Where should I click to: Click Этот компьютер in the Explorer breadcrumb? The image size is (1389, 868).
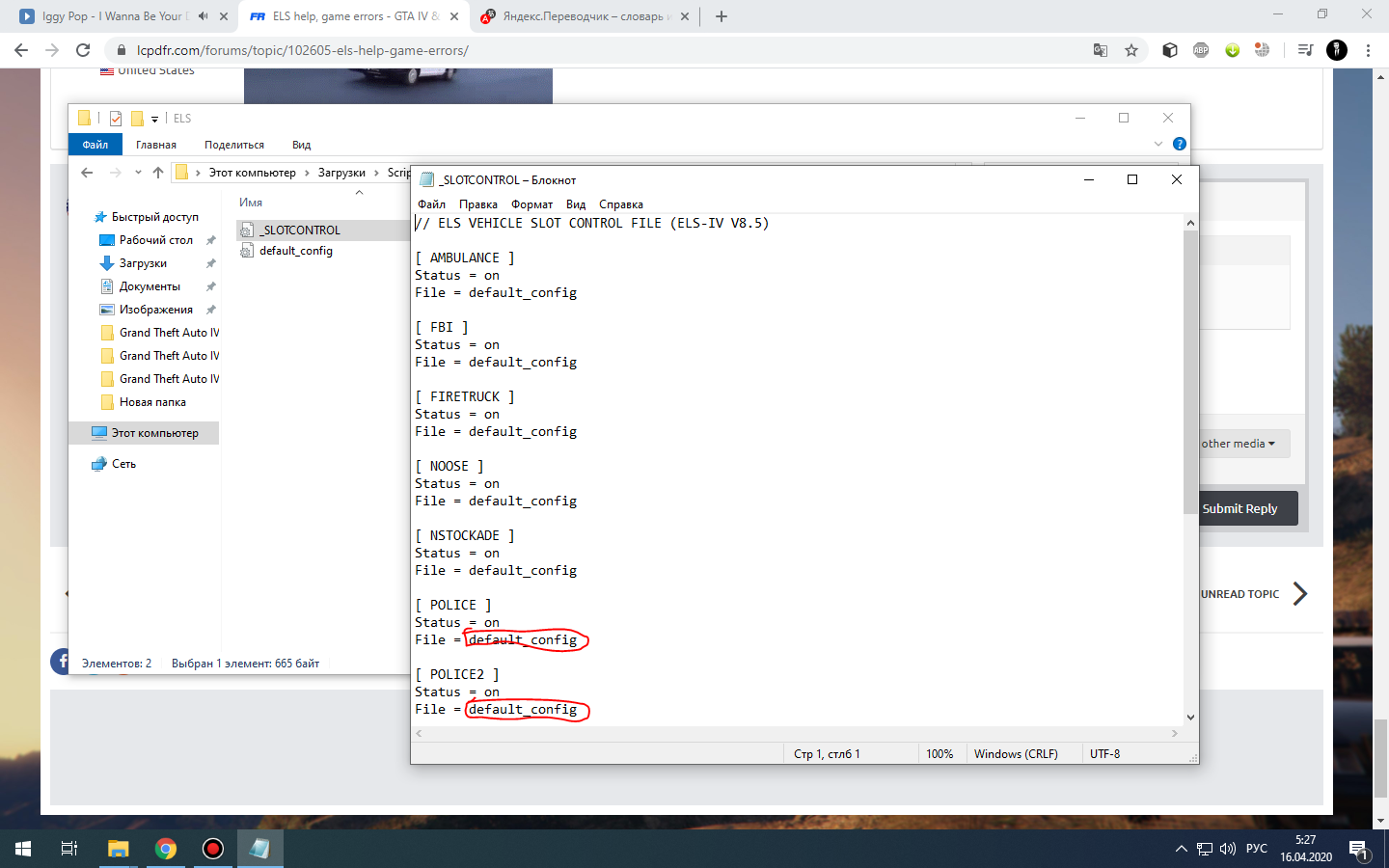click(252, 173)
